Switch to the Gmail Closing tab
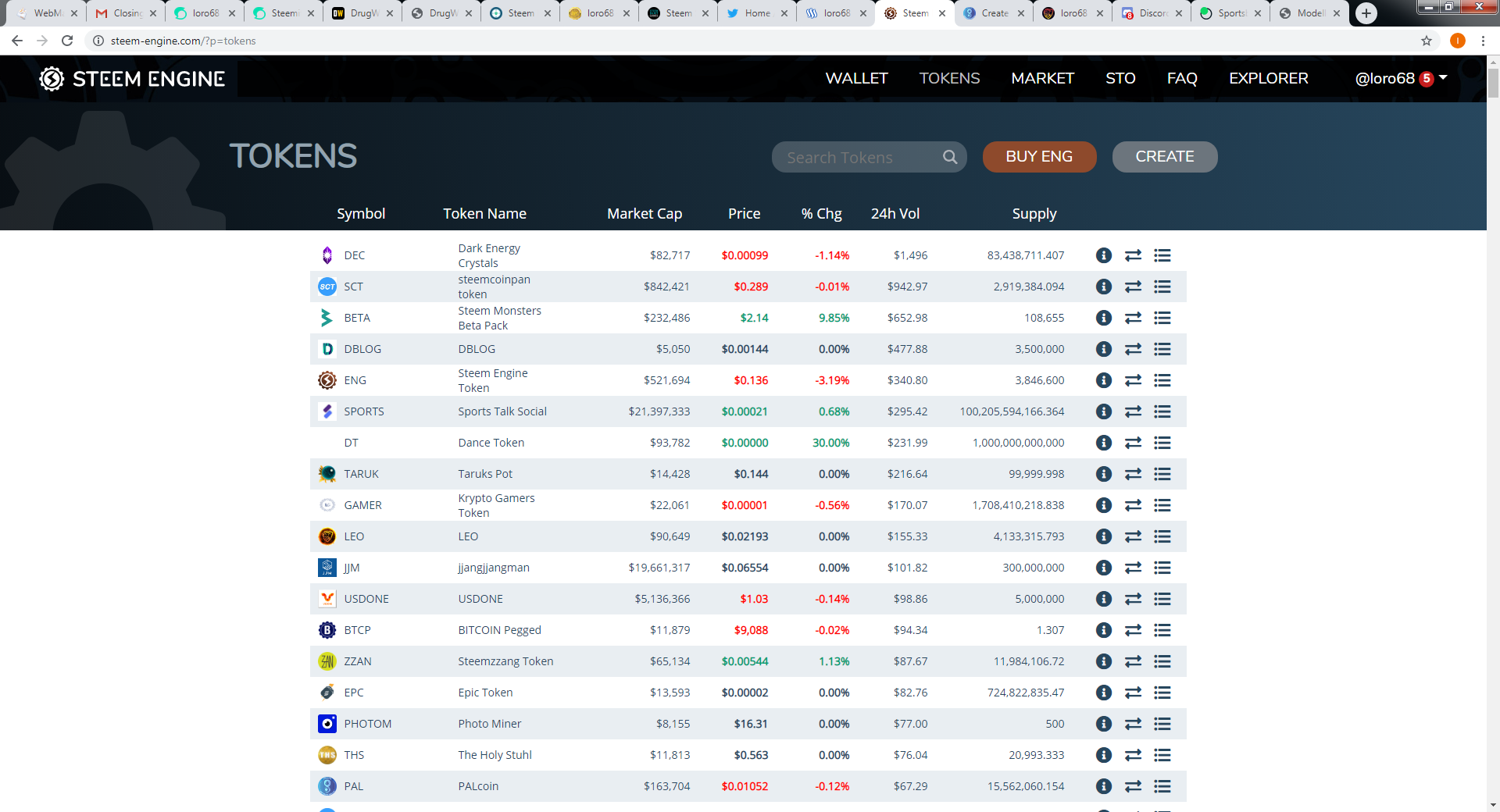Screen dimensions: 1500x812 (126, 13)
